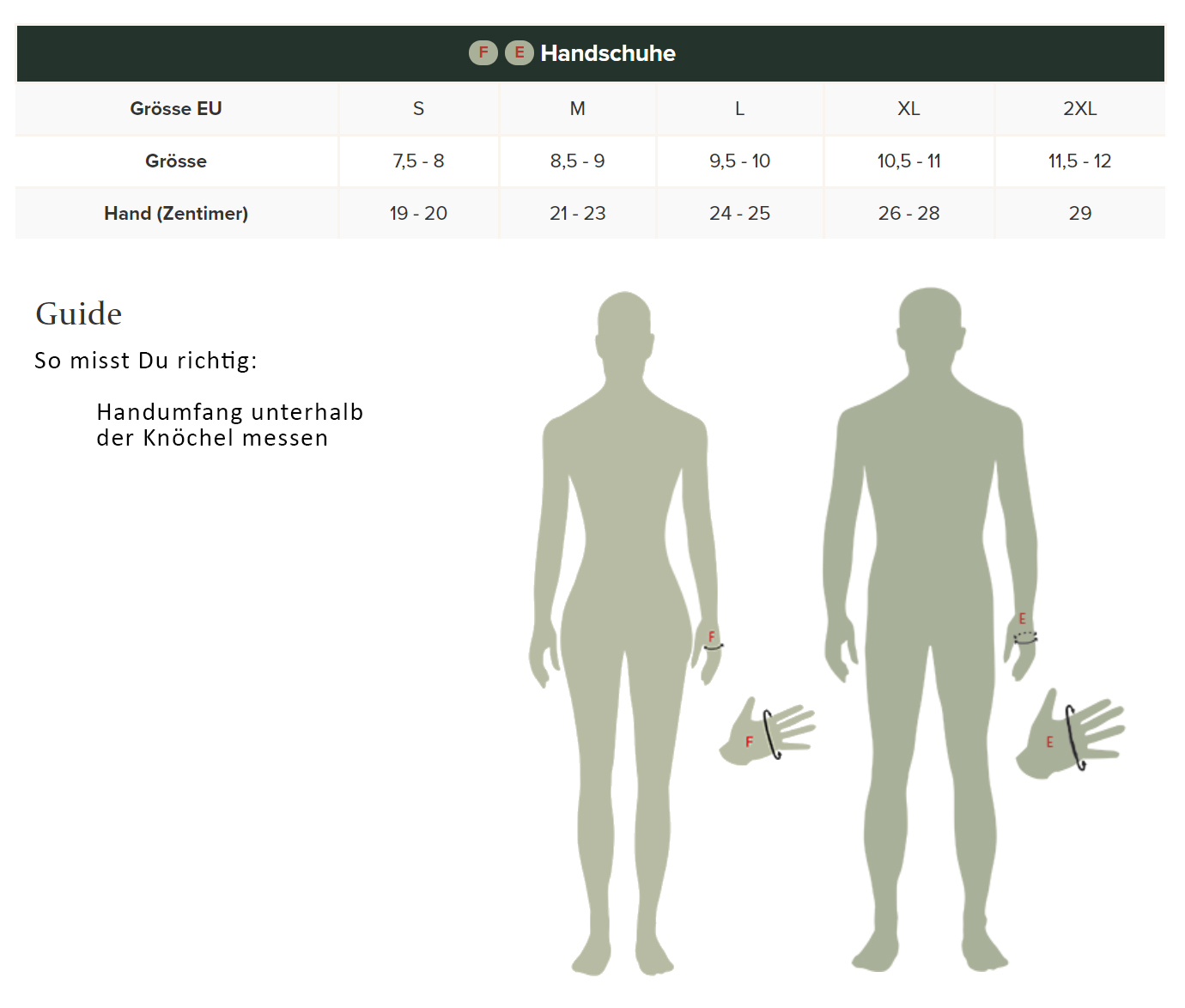Click the Handschuhe table title
The width and height of the screenshot is (1185, 1008).
(607, 53)
